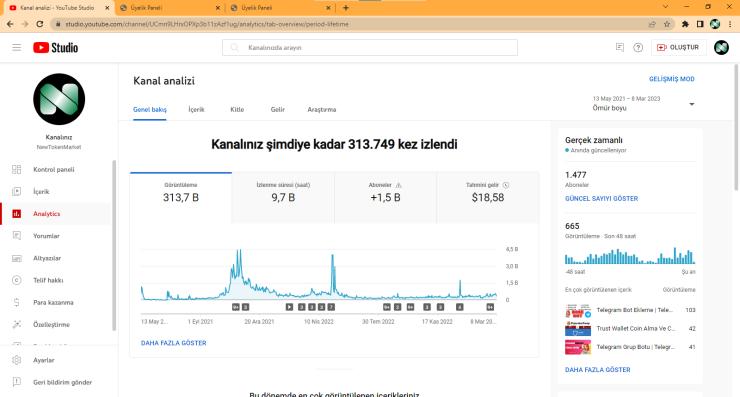This screenshot has width=740, height=397.
Task: Click the Kontrol paneli dashboard icon
Action: click(17, 169)
